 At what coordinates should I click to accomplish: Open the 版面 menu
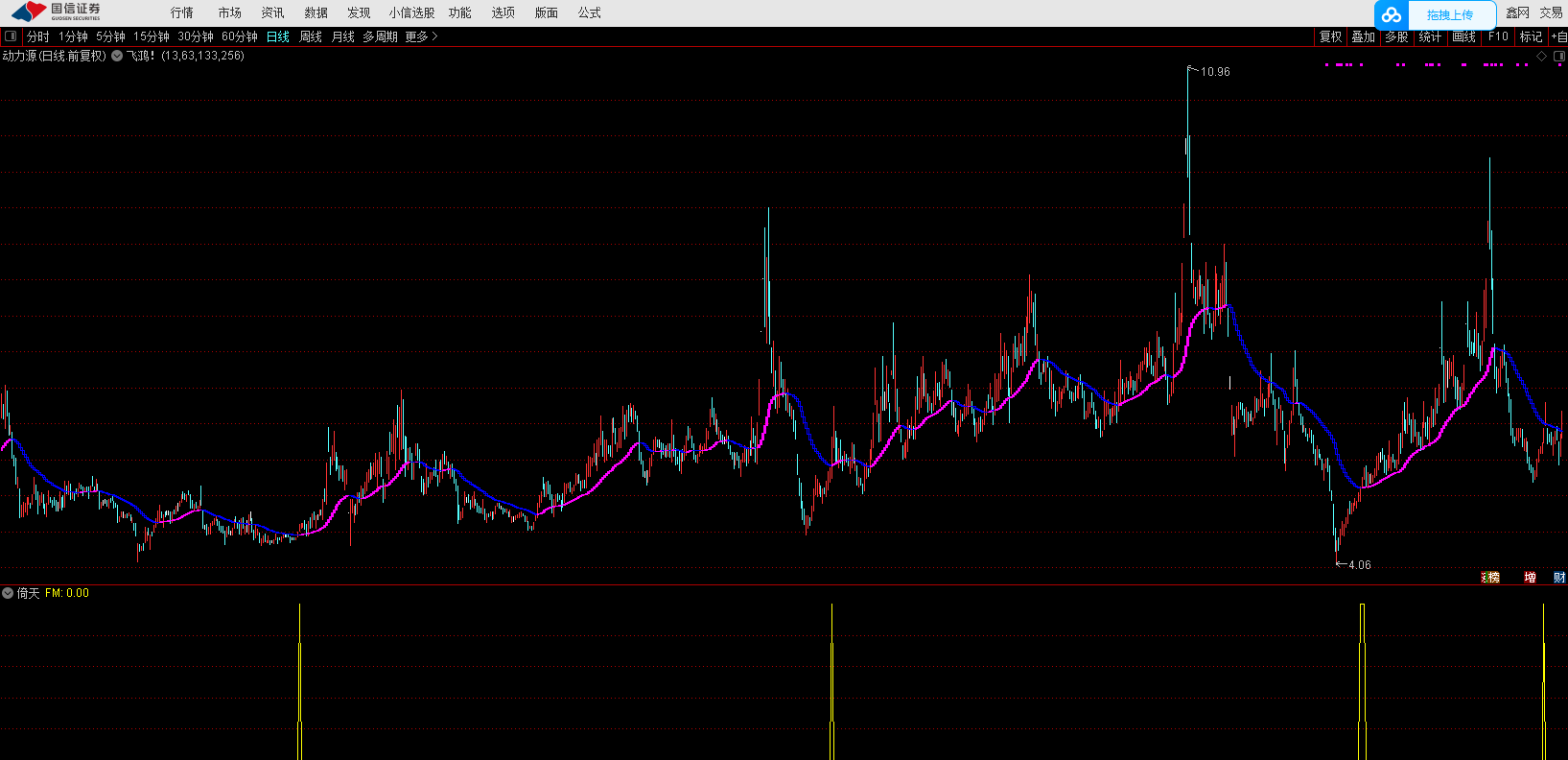547,12
